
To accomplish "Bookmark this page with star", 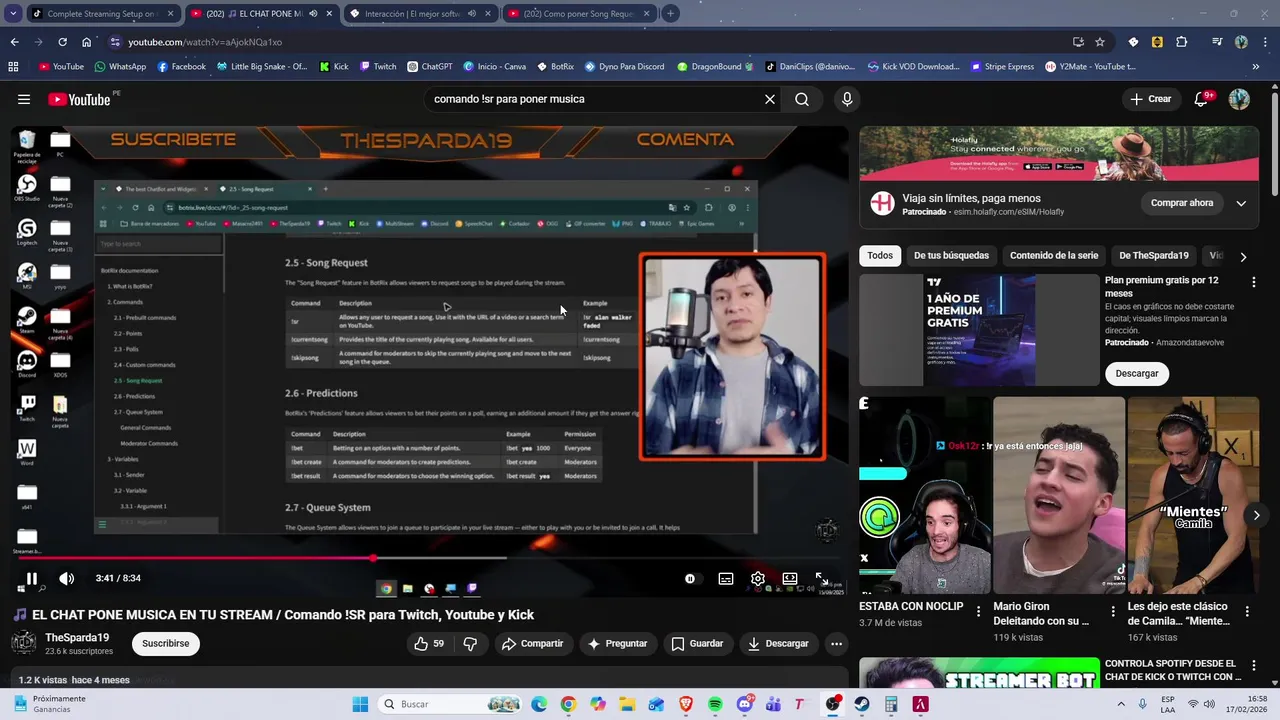I will pos(1100,42).
